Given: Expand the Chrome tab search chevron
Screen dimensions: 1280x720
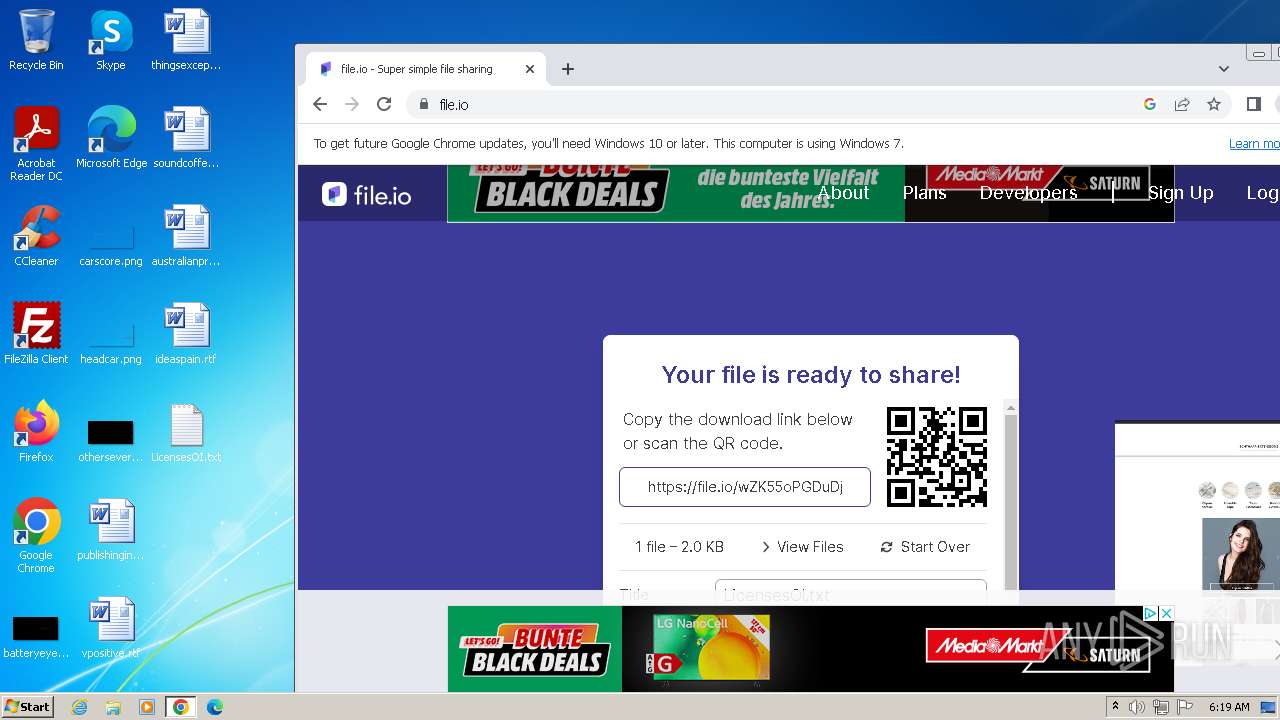Looking at the screenshot, I should click(1223, 69).
